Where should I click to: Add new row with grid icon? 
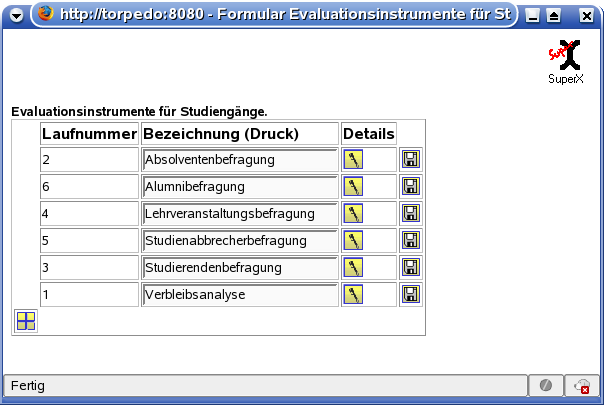tap(26, 321)
